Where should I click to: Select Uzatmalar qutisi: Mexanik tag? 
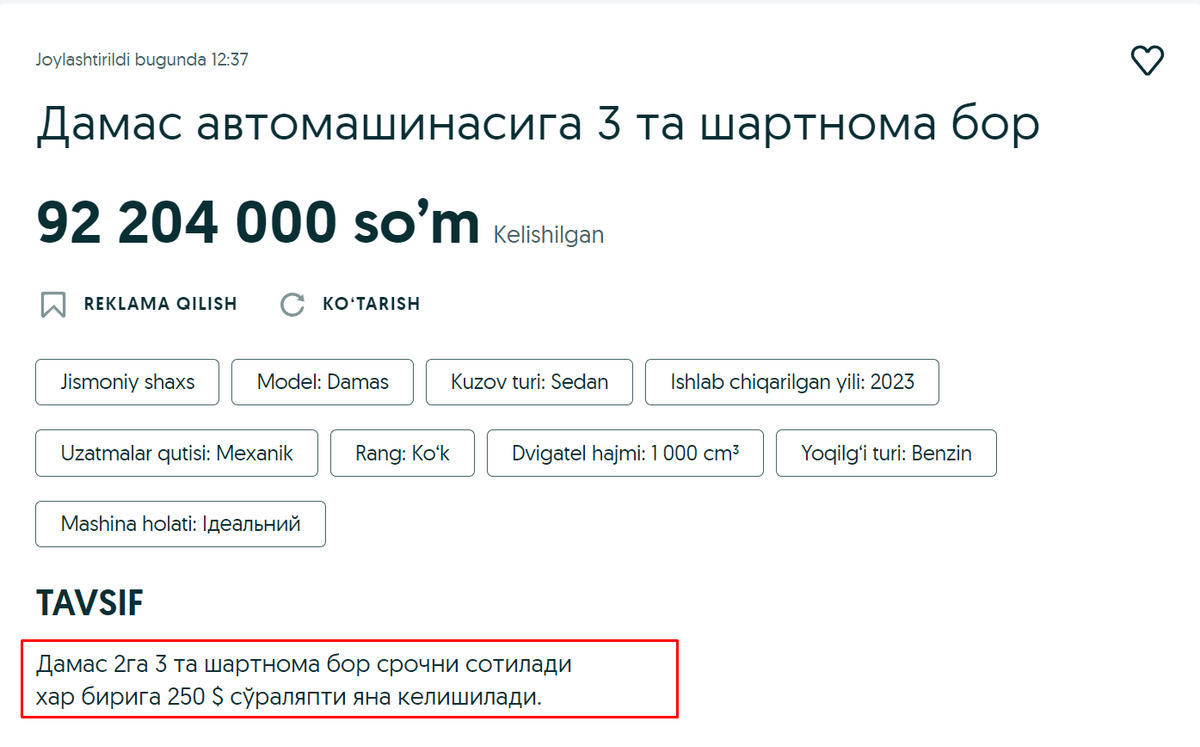(177, 453)
